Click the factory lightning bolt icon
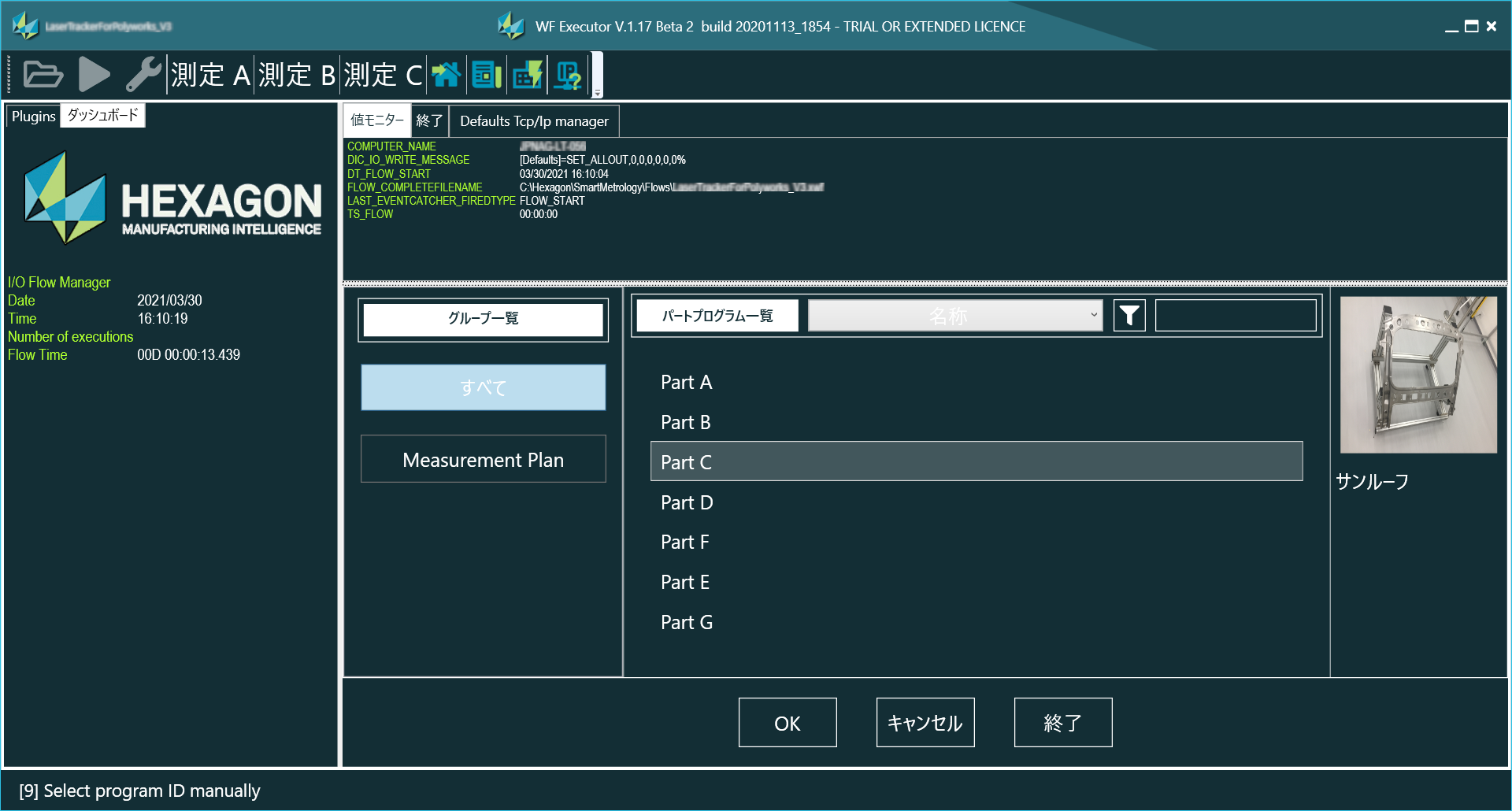The width and height of the screenshot is (1512, 811). 528,75
